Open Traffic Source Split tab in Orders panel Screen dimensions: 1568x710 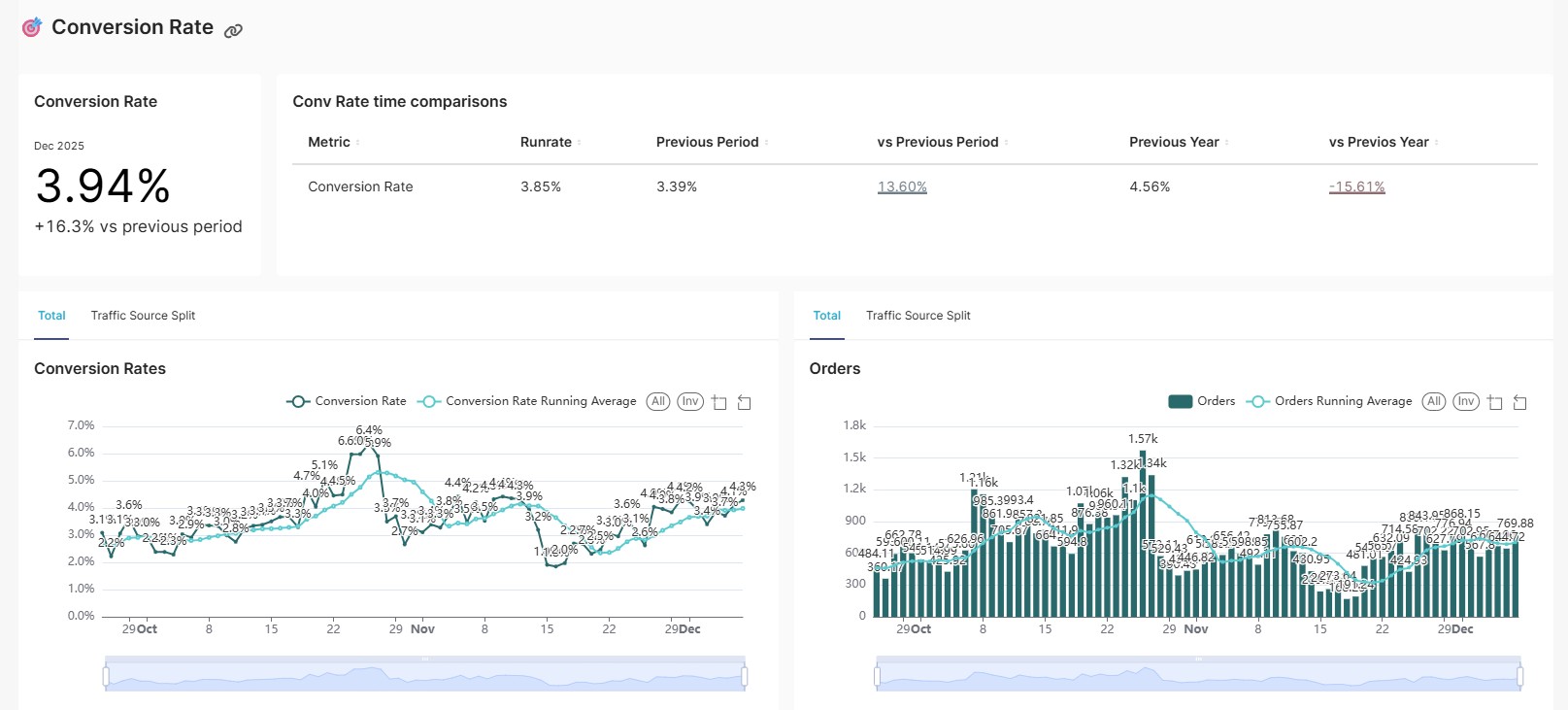pyautogui.click(x=917, y=316)
